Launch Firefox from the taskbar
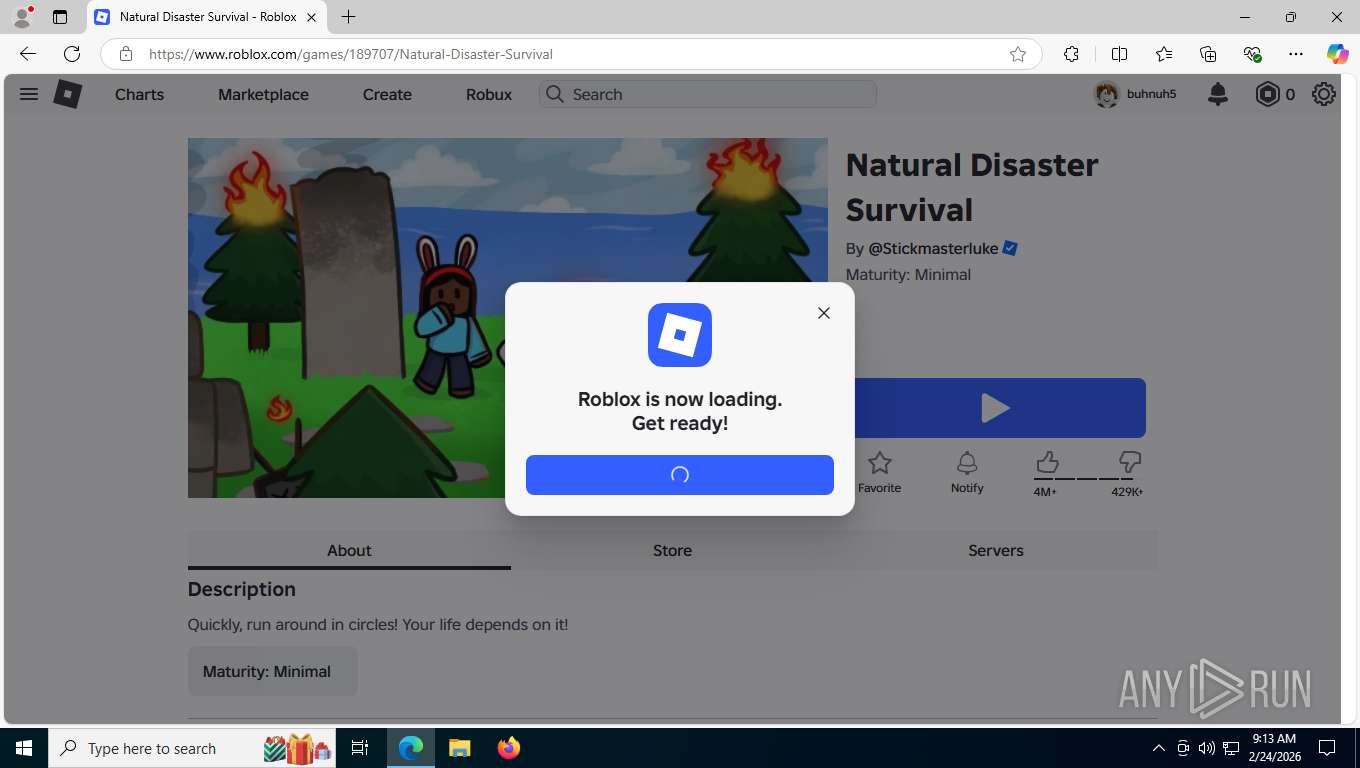The height and width of the screenshot is (768, 1360). pos(509,748)
